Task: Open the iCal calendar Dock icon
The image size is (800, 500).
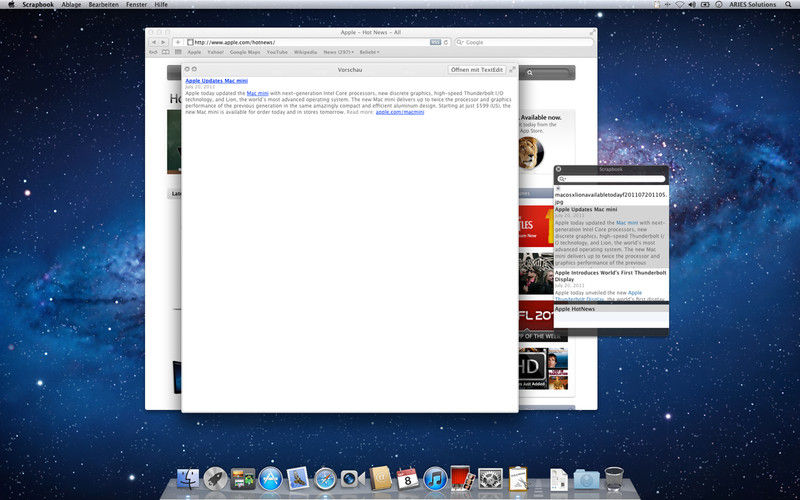Action: click(407, 479)
